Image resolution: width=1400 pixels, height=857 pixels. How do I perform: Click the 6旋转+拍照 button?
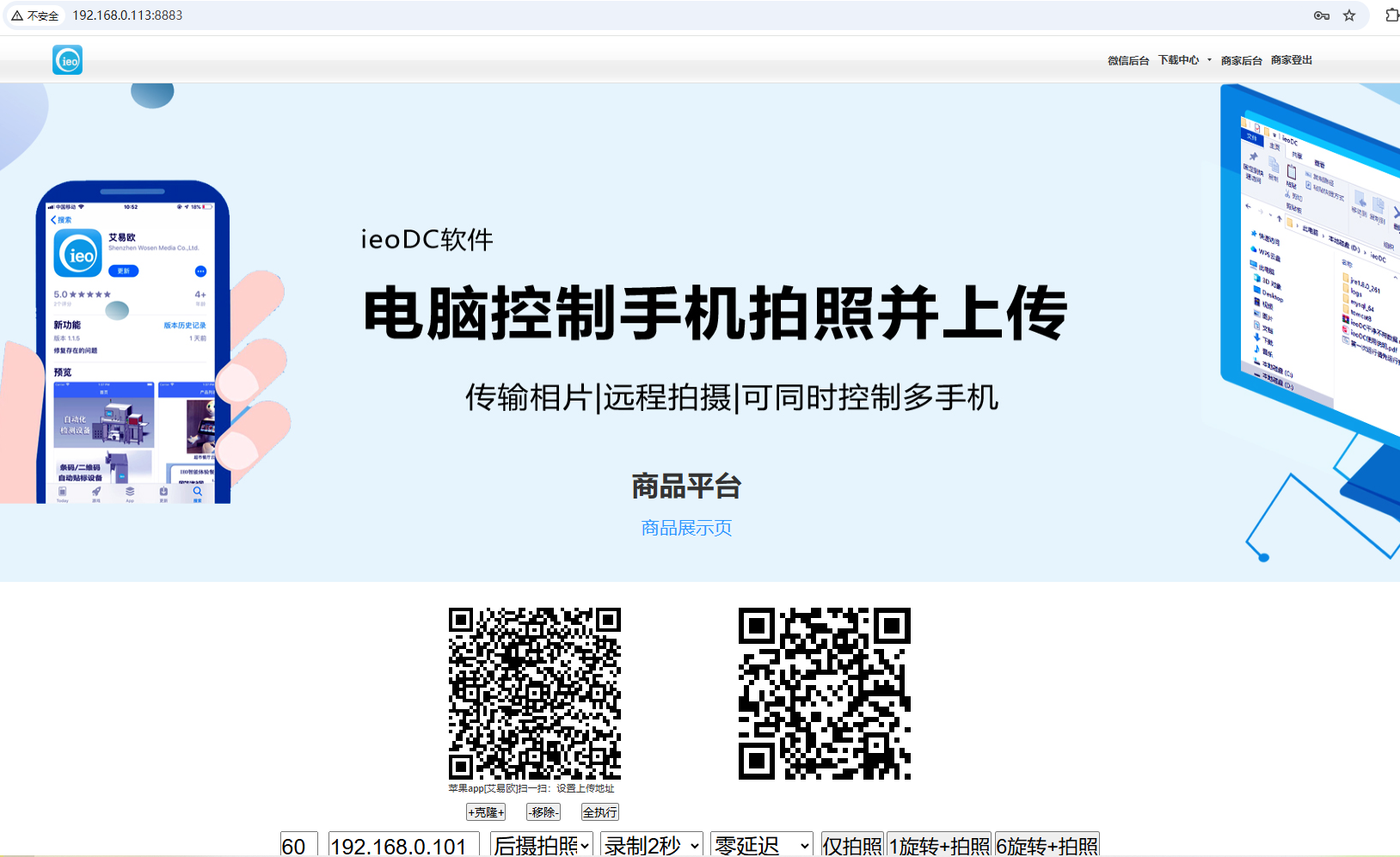[x=1047, y=846]
